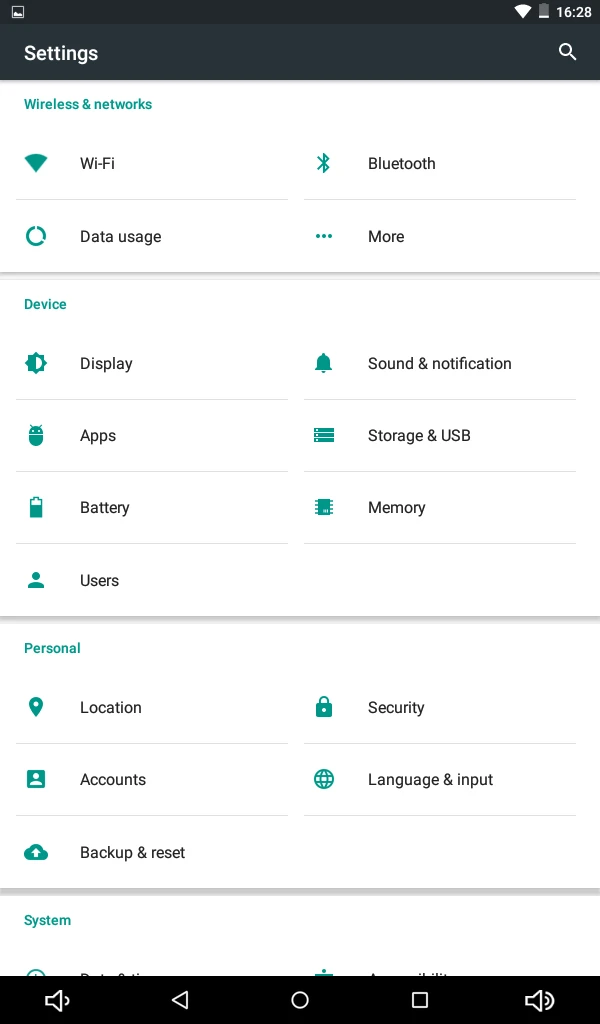600x1024 pixels.
Task: Click the Display brightness icon
Action: (x=36, y=363)
